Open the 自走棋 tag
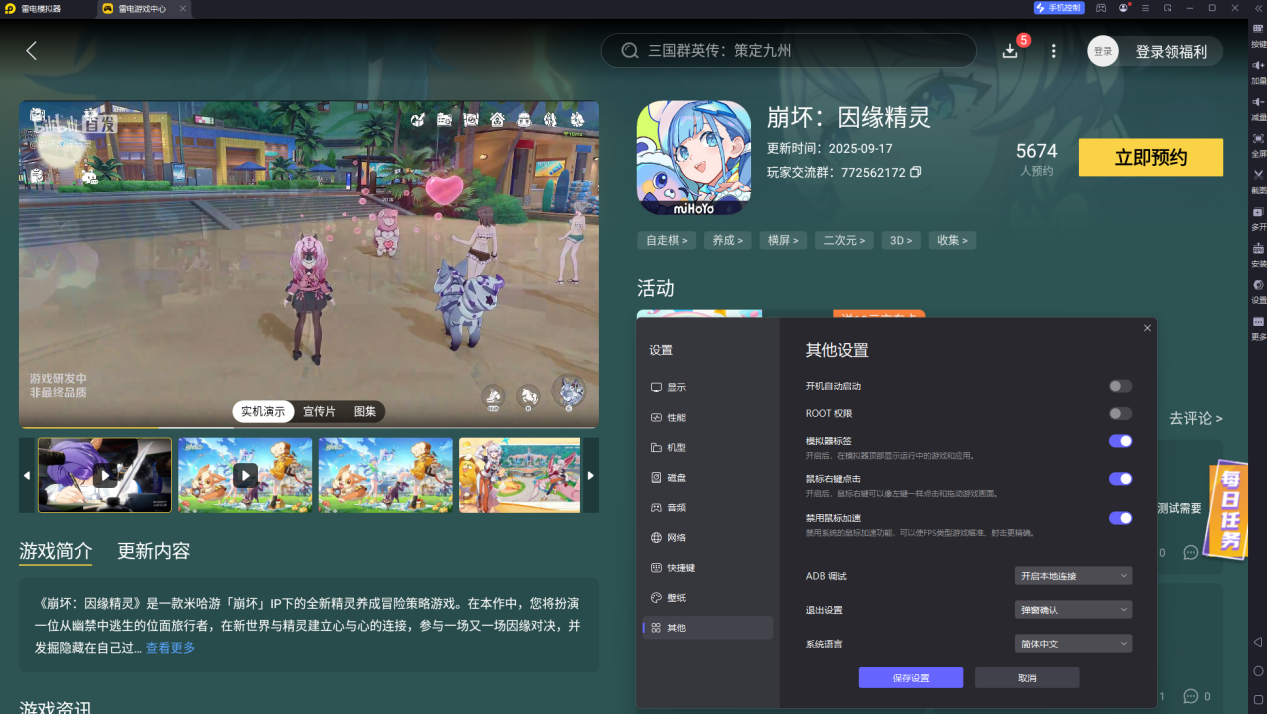1267x714 pixels. point(666,240)
